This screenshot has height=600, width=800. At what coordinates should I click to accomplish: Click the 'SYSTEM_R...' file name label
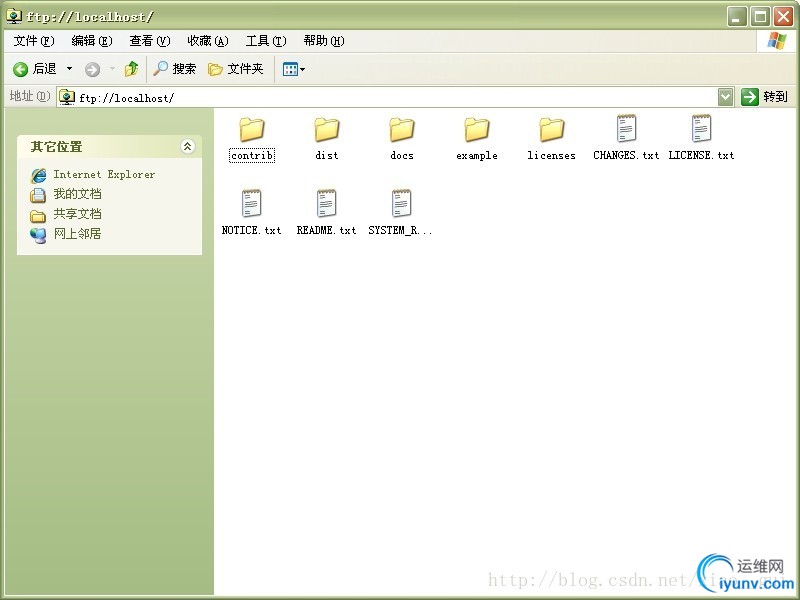pos(401,231)
